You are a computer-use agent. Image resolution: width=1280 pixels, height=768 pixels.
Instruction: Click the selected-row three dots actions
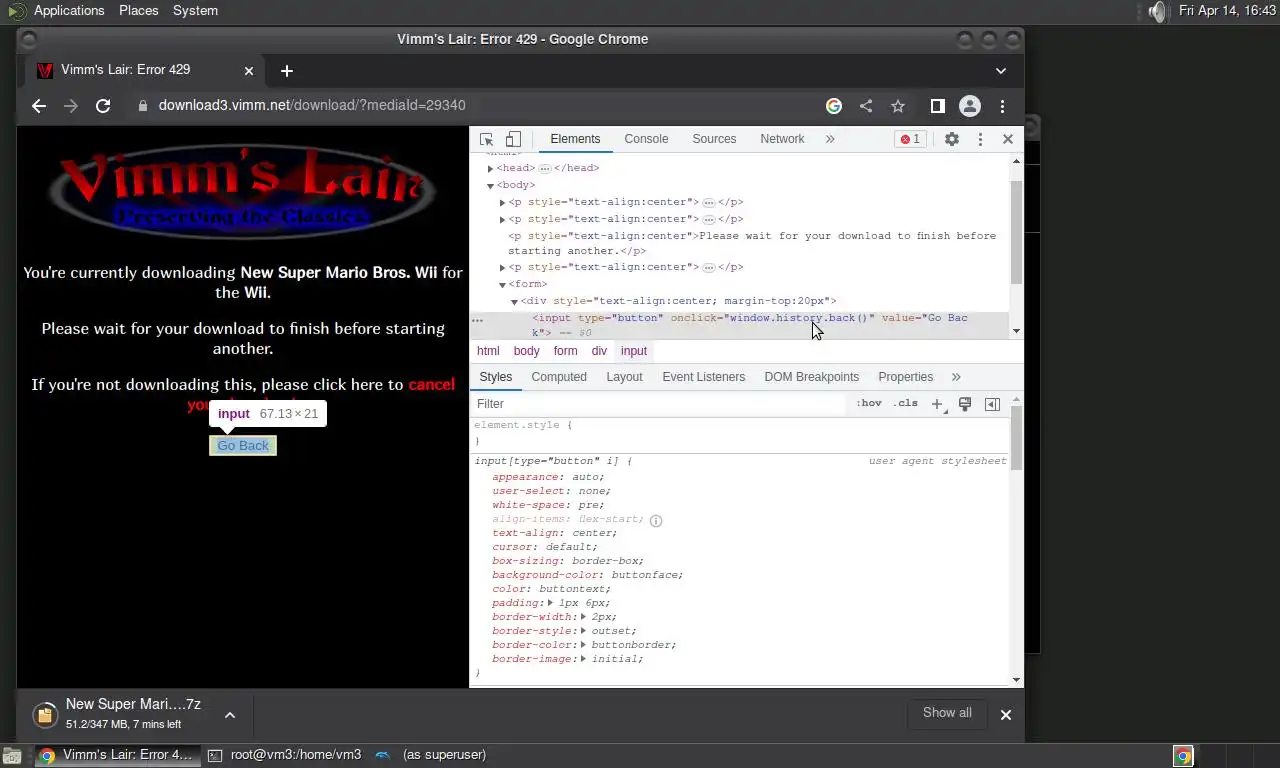[x=477, y=321]
